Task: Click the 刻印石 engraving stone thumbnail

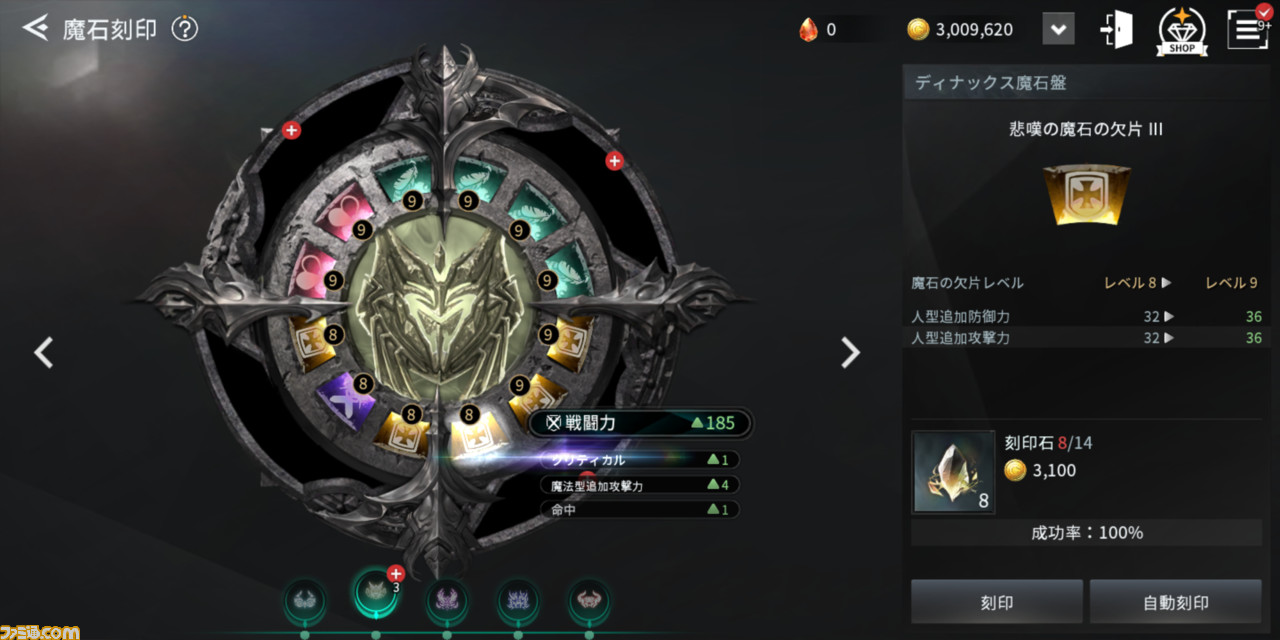Action: 952,471
